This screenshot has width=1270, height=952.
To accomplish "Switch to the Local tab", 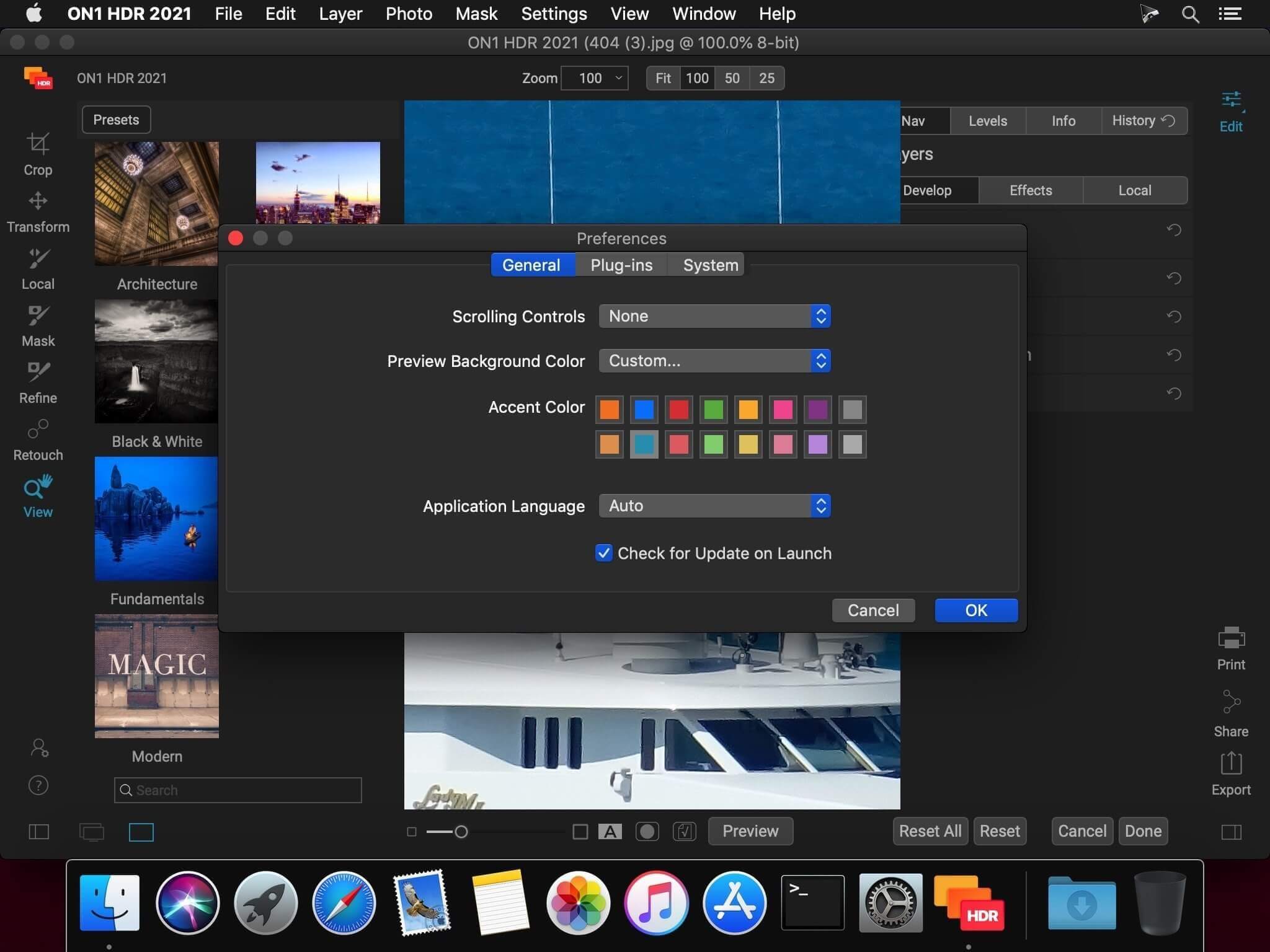I will pyautogui.click(x=1135, y=190).
